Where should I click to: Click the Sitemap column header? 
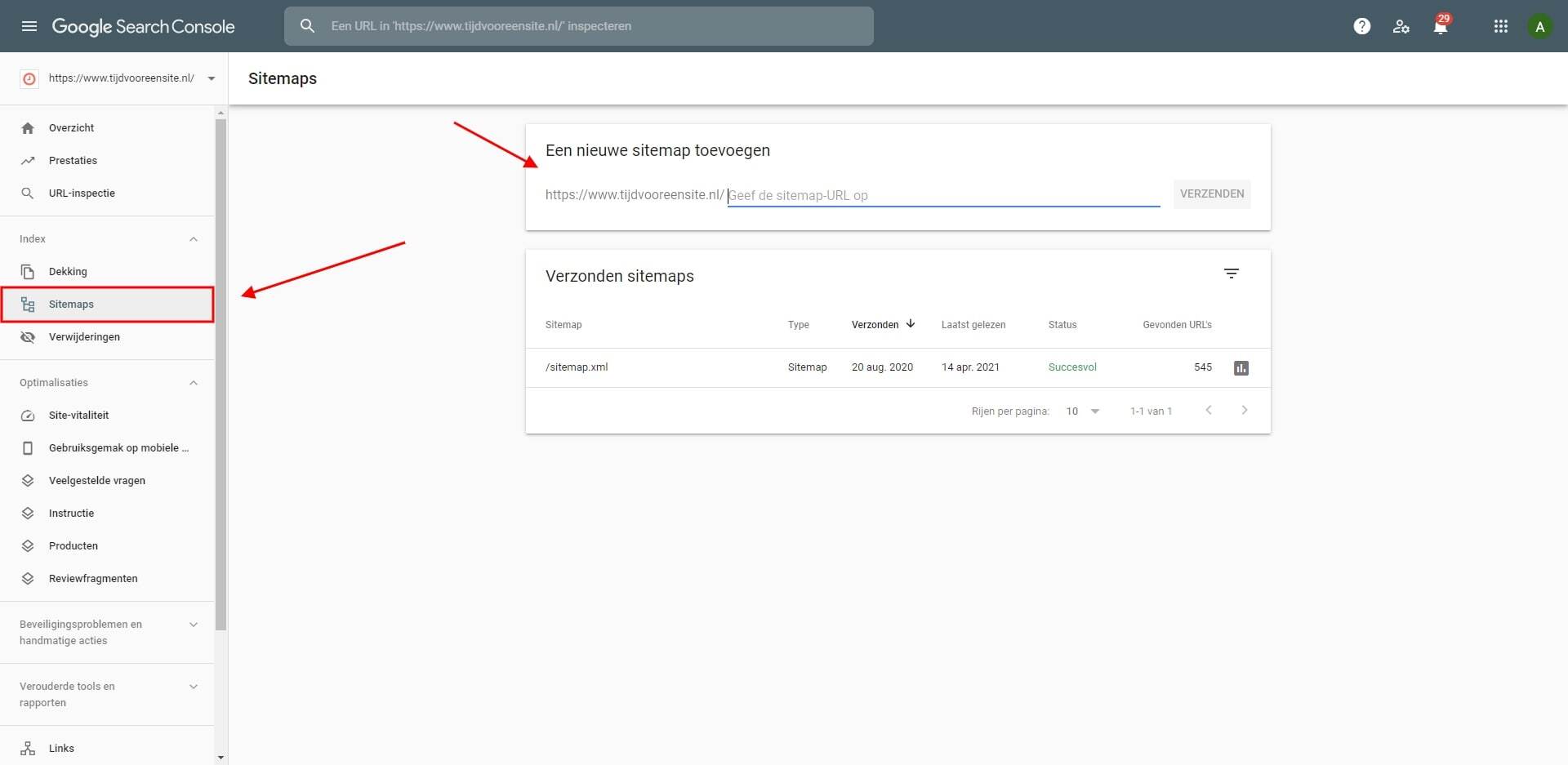pyautogui.click(x=563, y=325)
